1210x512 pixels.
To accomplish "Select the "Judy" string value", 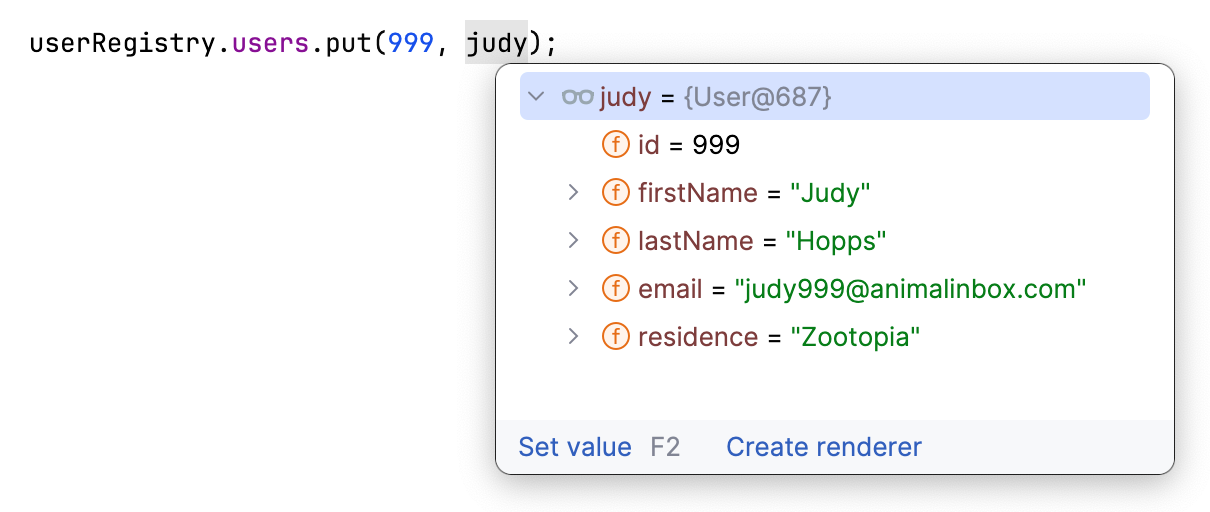I will coord(829,192).
